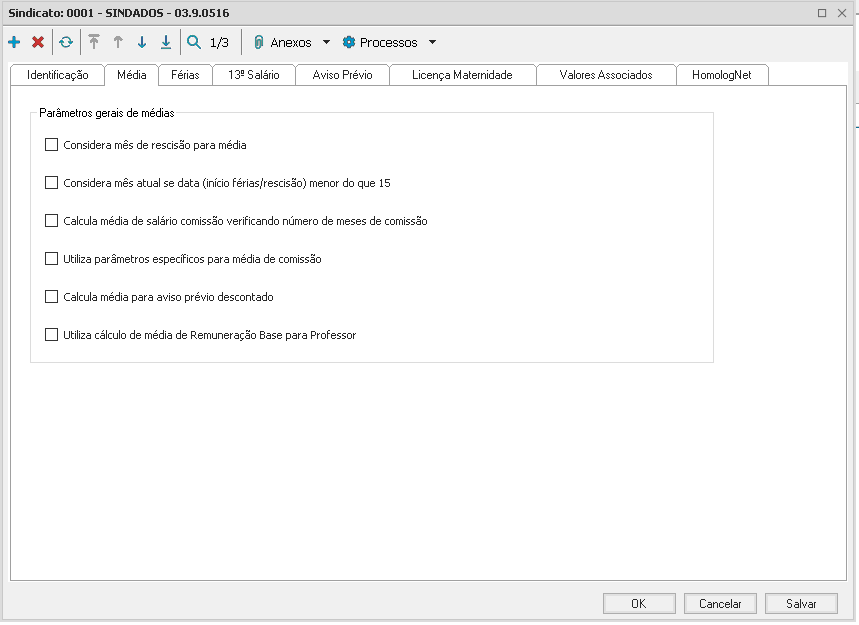Image resolution: width=859 pixels, height=625 pixels.
Task: Go to next record down arrow
Action: [x=142, y=42]
